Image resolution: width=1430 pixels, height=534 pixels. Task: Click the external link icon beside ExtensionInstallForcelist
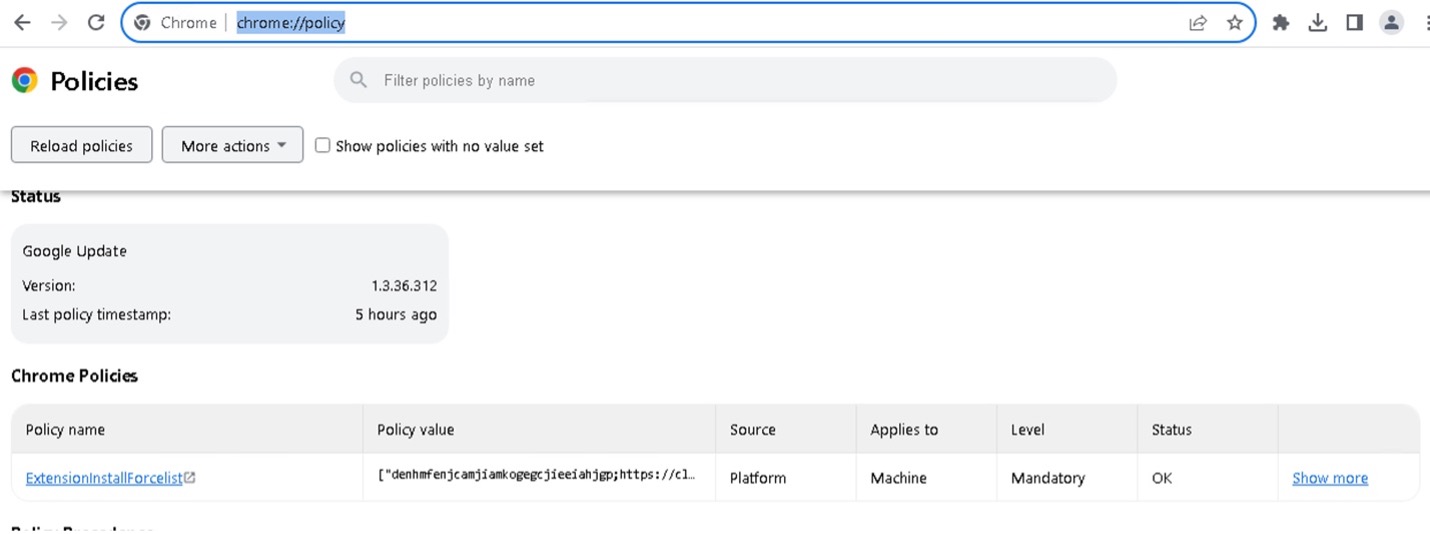(190, 478)
